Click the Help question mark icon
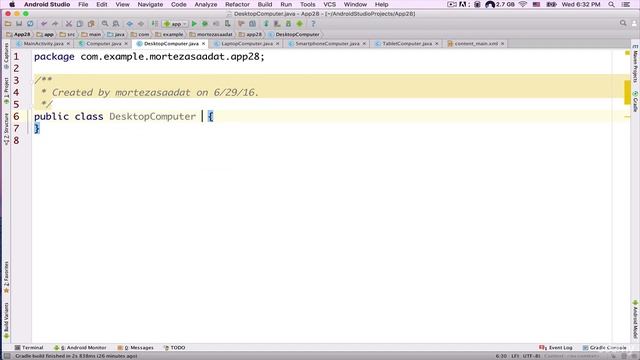The width and height of the screenshot is (640, 360). [x=313, y=24]
